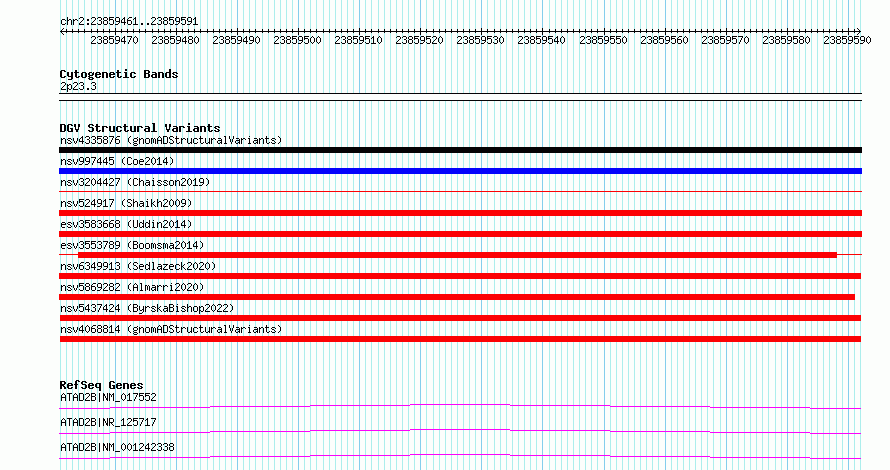Click ruler position 23859570
Viewport: 890px width, 470px height.
(x=725, y=40)
